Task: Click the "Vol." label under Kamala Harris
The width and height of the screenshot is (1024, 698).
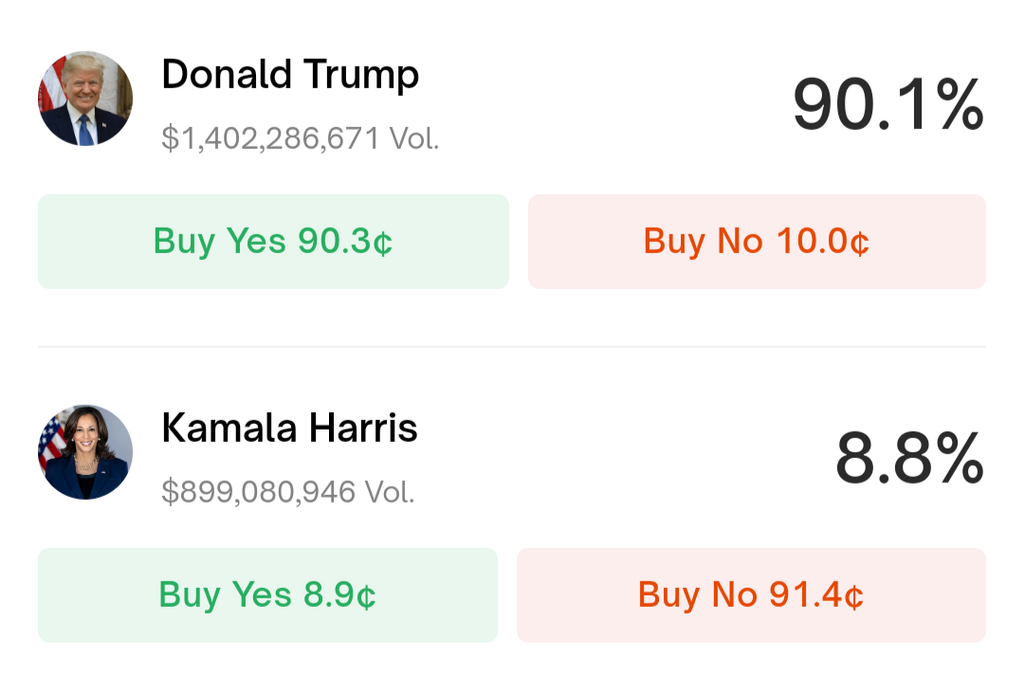Action: [389, 491]
